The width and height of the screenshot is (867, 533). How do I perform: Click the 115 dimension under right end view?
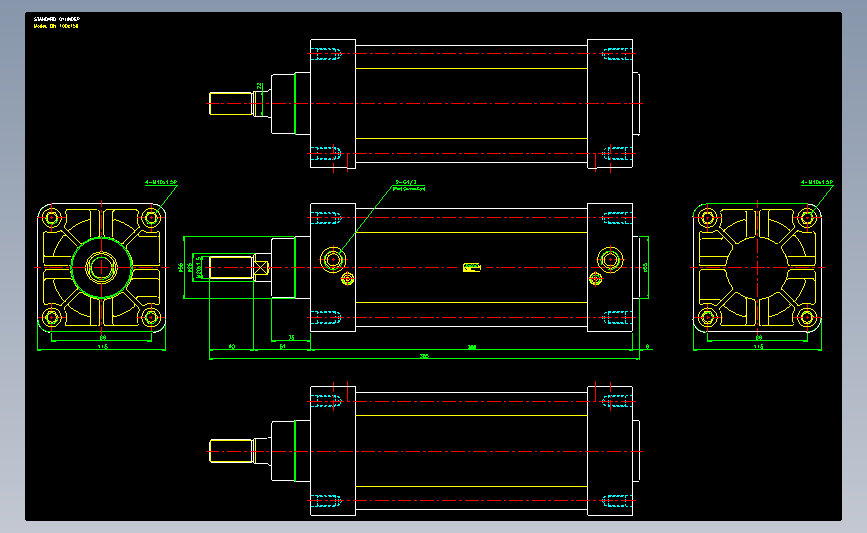(759, 347)
